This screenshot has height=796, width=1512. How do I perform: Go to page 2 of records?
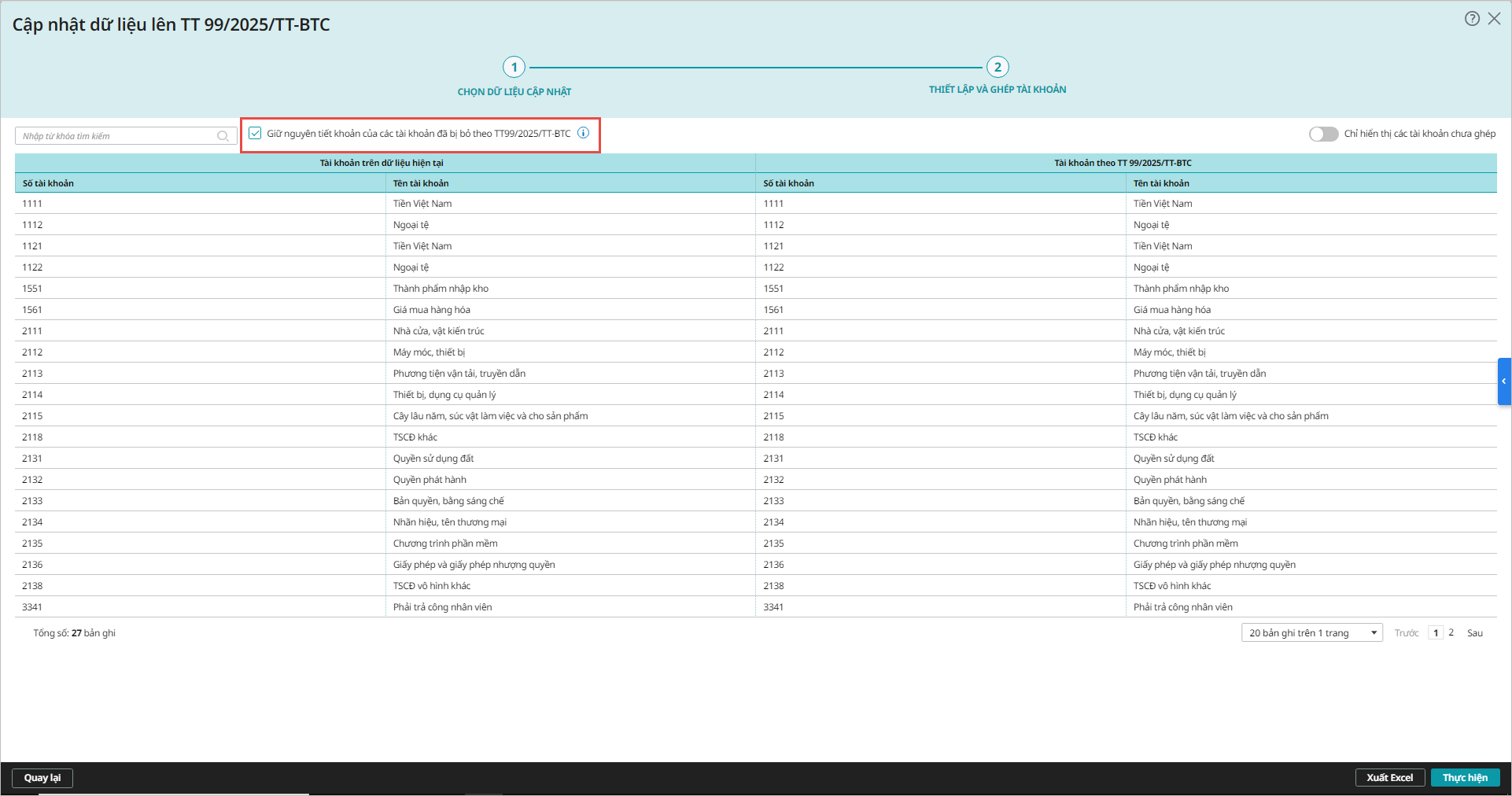pyautogui.click(x=1451, y=633)
